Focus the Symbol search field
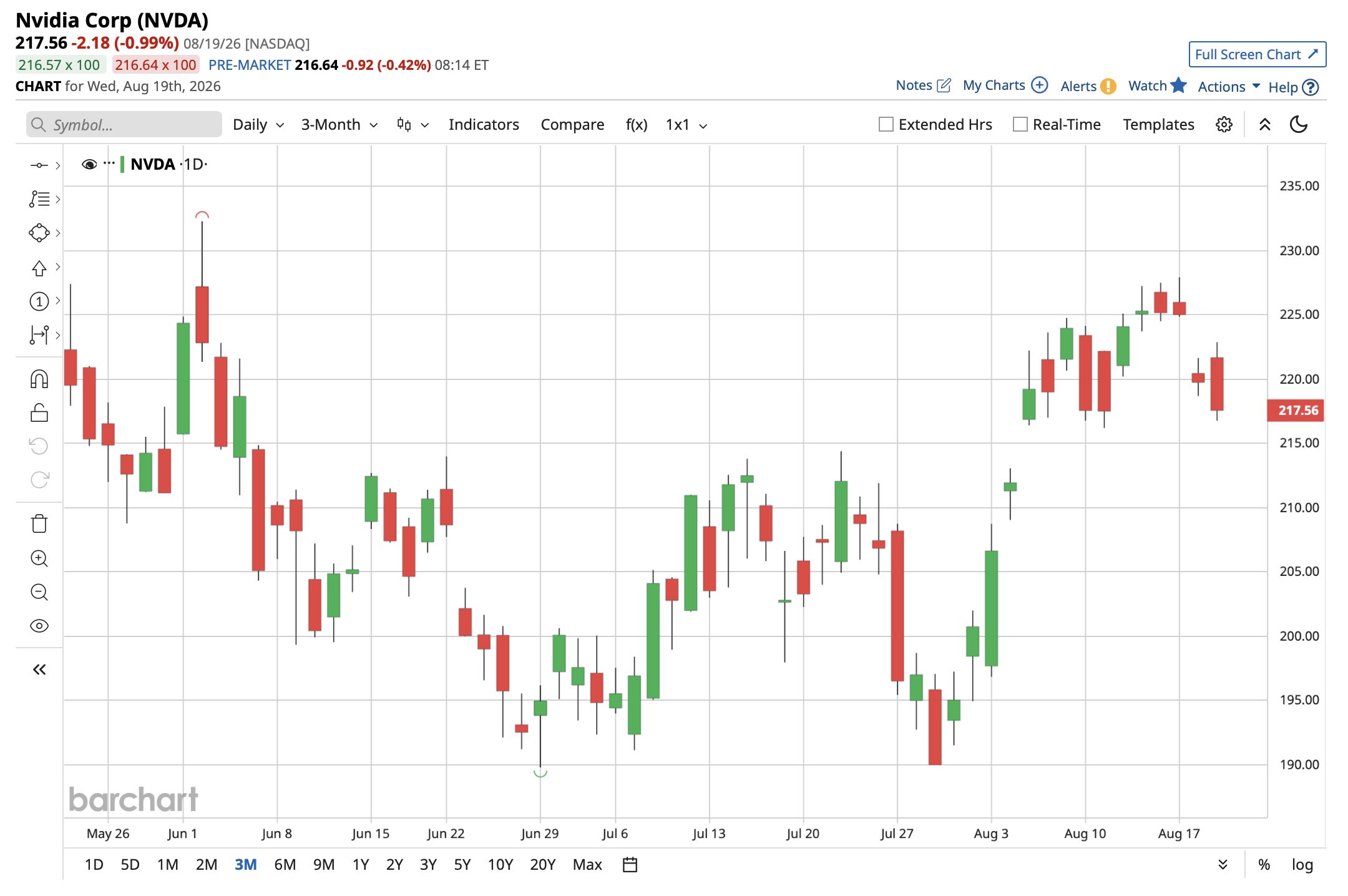 pos(124,125)
